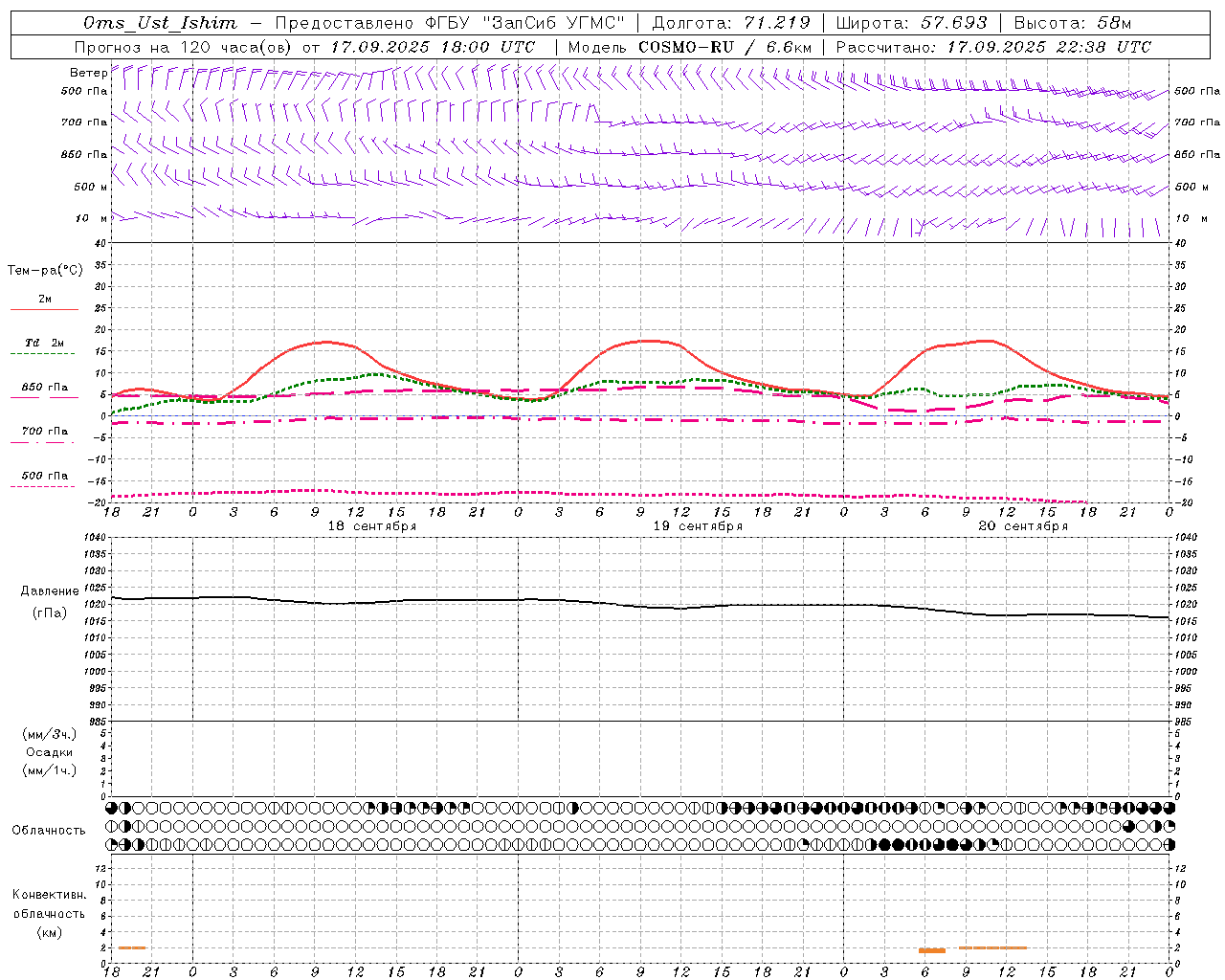Click the 18 сентября date label

click(x=372, y=526)
